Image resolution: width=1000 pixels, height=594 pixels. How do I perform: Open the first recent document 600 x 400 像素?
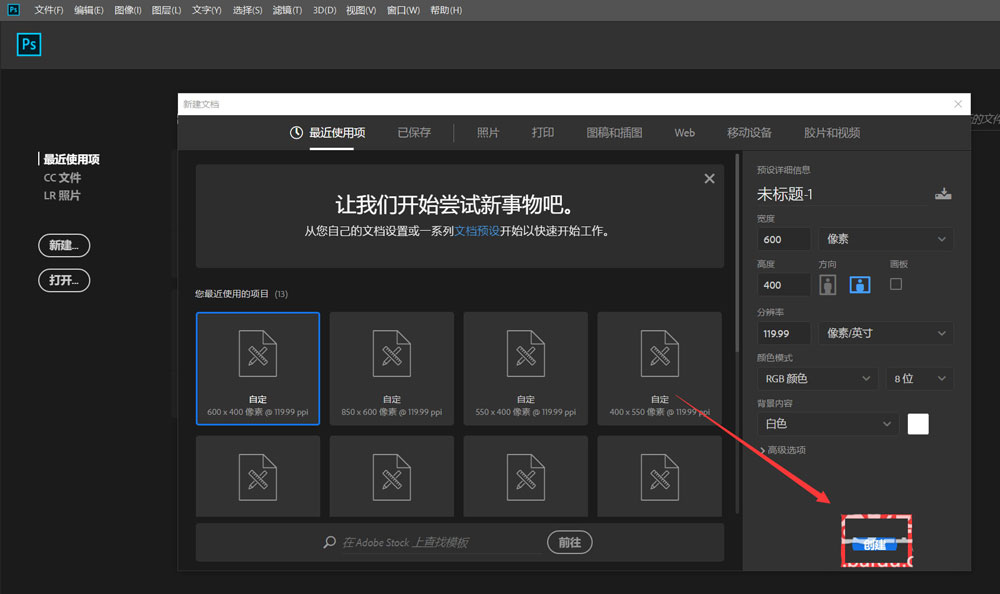click(x=257, y=368)
